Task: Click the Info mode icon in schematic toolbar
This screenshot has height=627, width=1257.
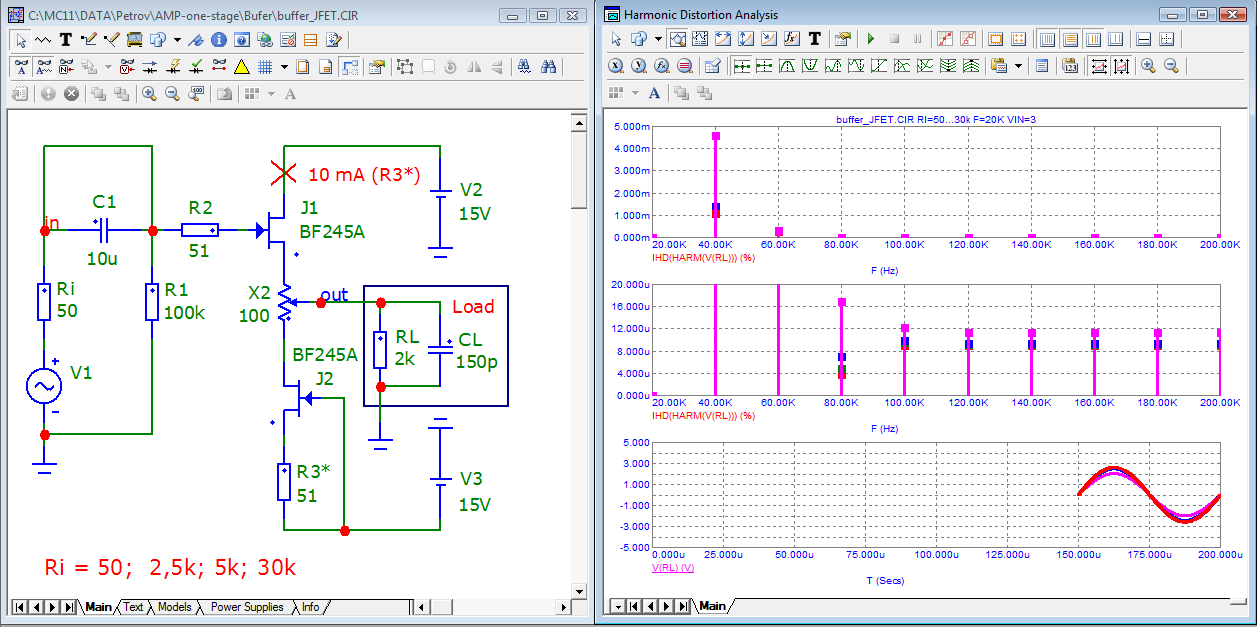Action: (219, 40)
